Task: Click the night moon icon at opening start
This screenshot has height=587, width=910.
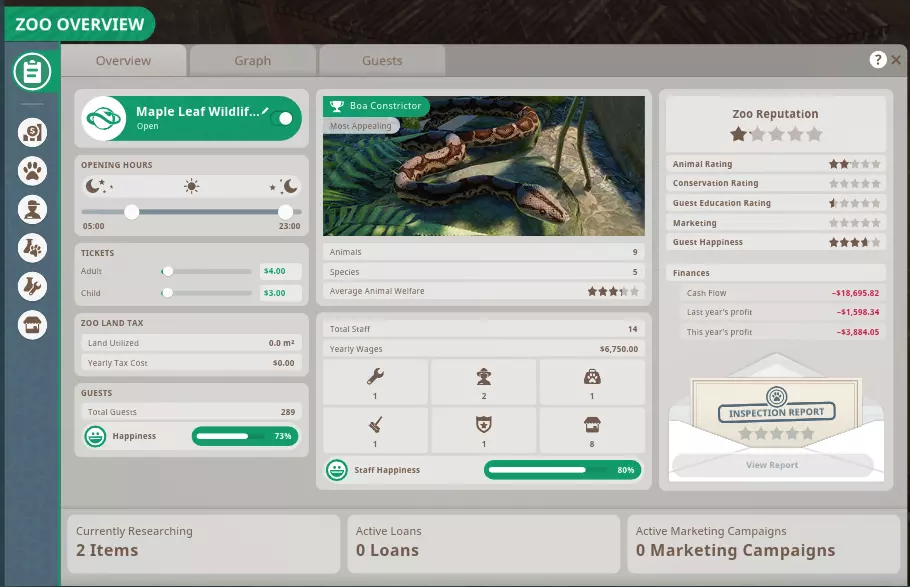Action: pyautogui.click(x=99, y=186)
